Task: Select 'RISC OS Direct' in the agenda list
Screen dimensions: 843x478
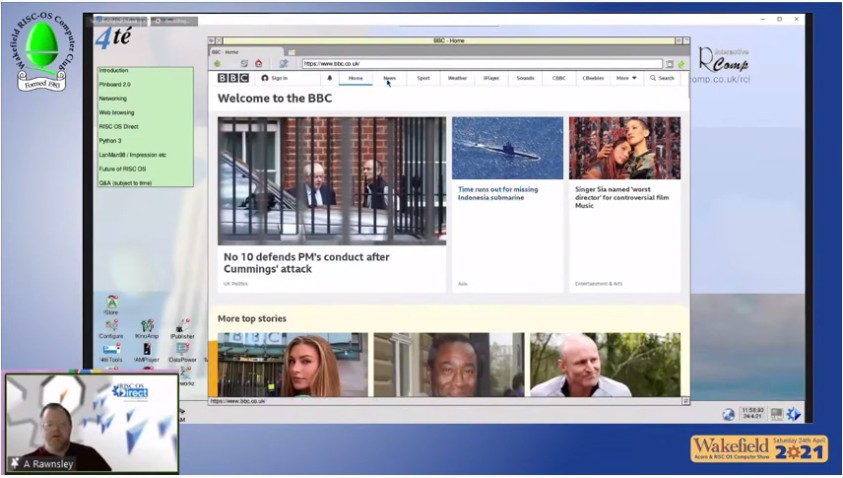Action: coord(119,126)
